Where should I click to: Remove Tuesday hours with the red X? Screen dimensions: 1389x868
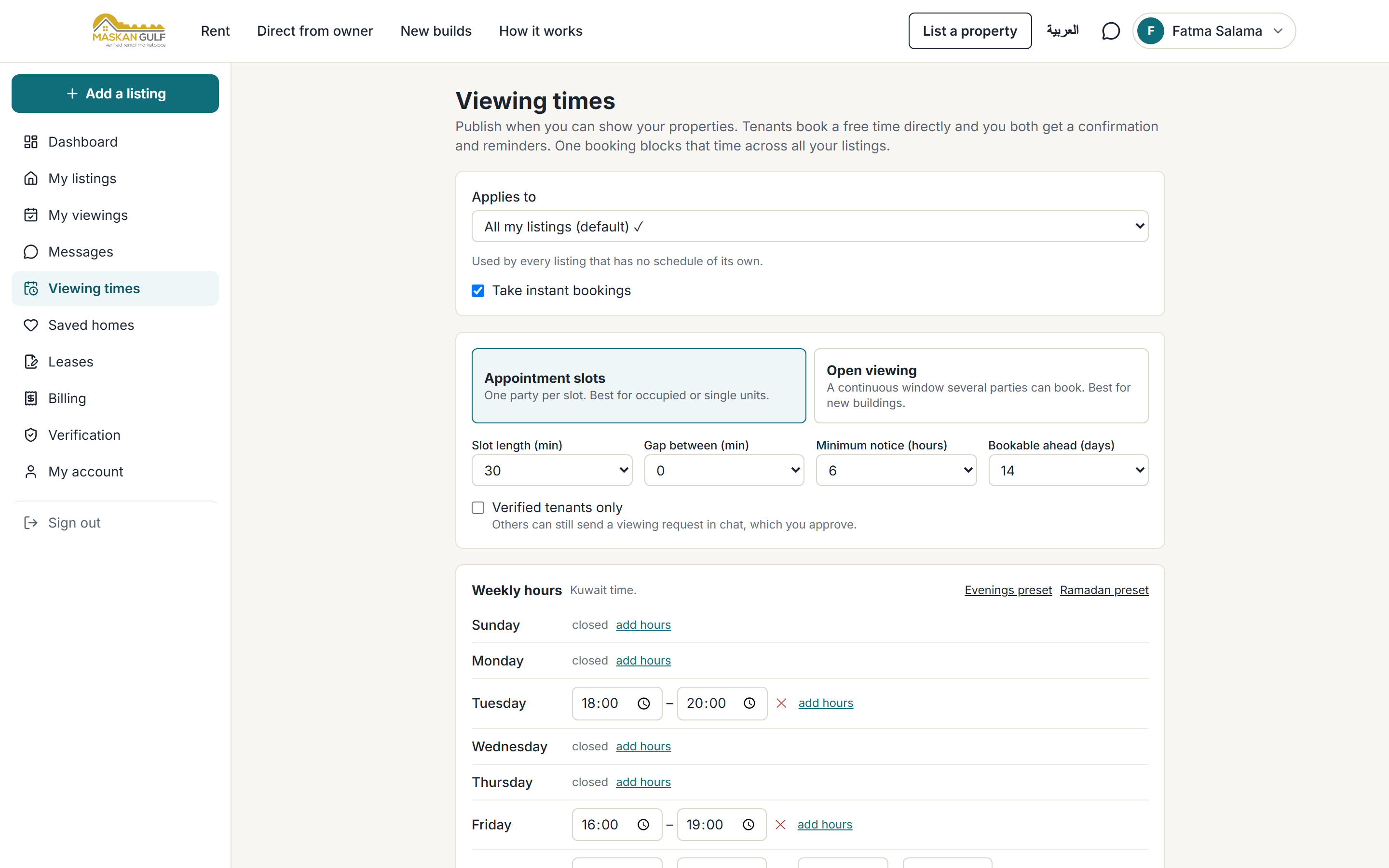(x=781, y=703)
